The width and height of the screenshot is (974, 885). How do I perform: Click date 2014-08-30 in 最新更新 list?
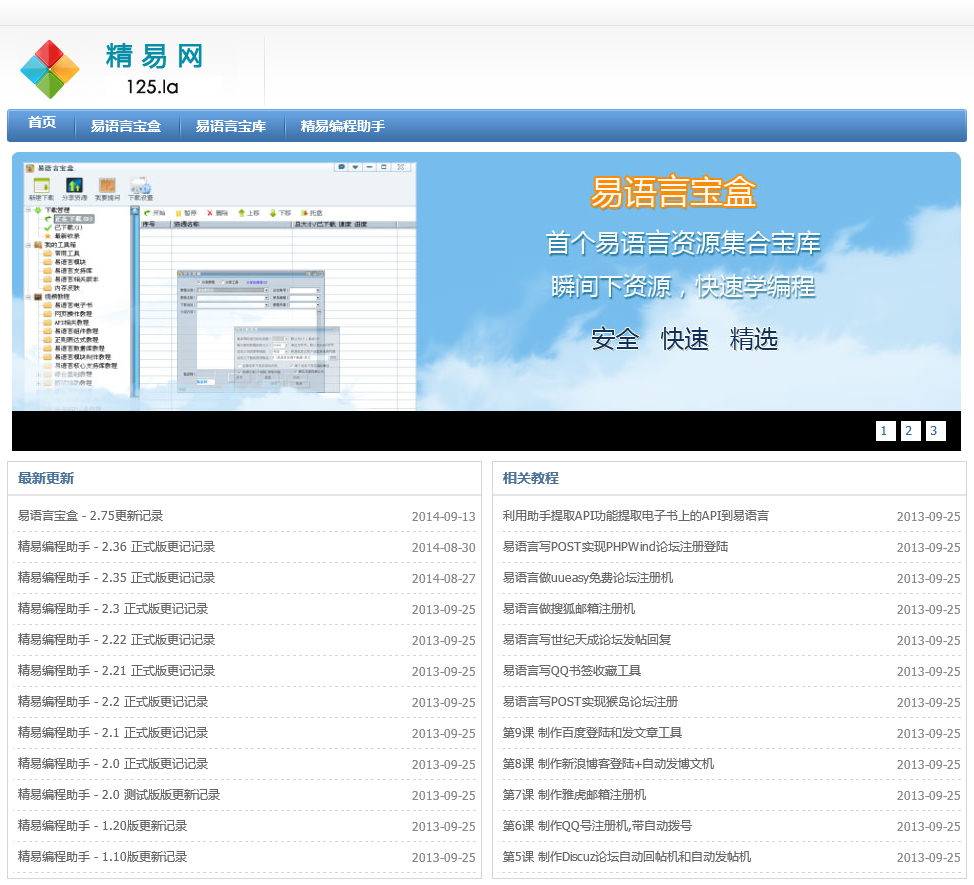pyautogui.click(x=444, y=548)
